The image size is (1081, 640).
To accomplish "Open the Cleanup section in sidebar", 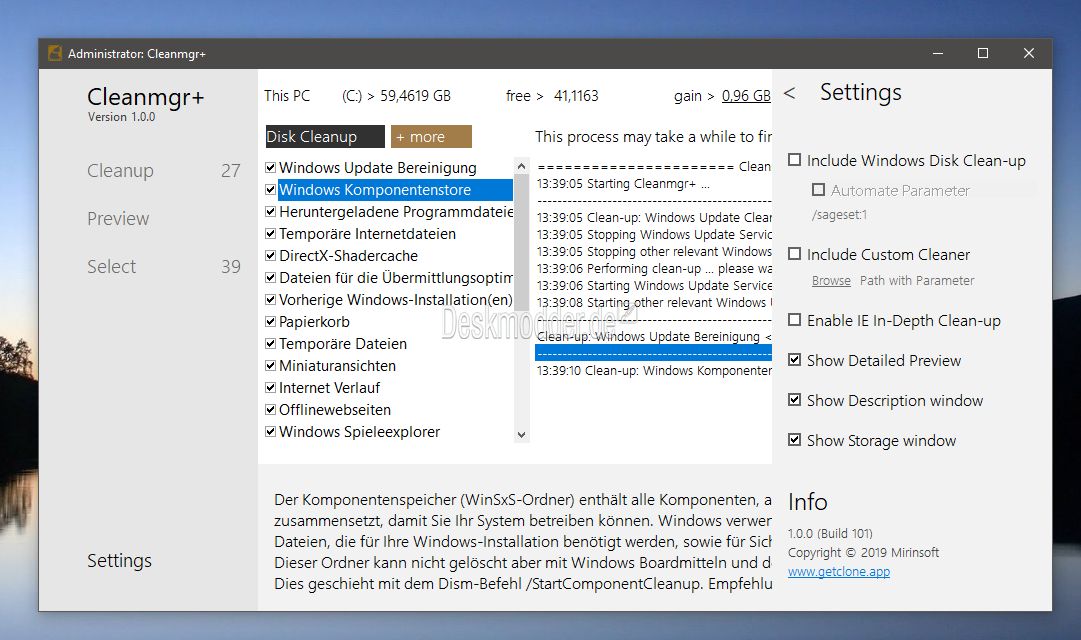I will [121, 170].
